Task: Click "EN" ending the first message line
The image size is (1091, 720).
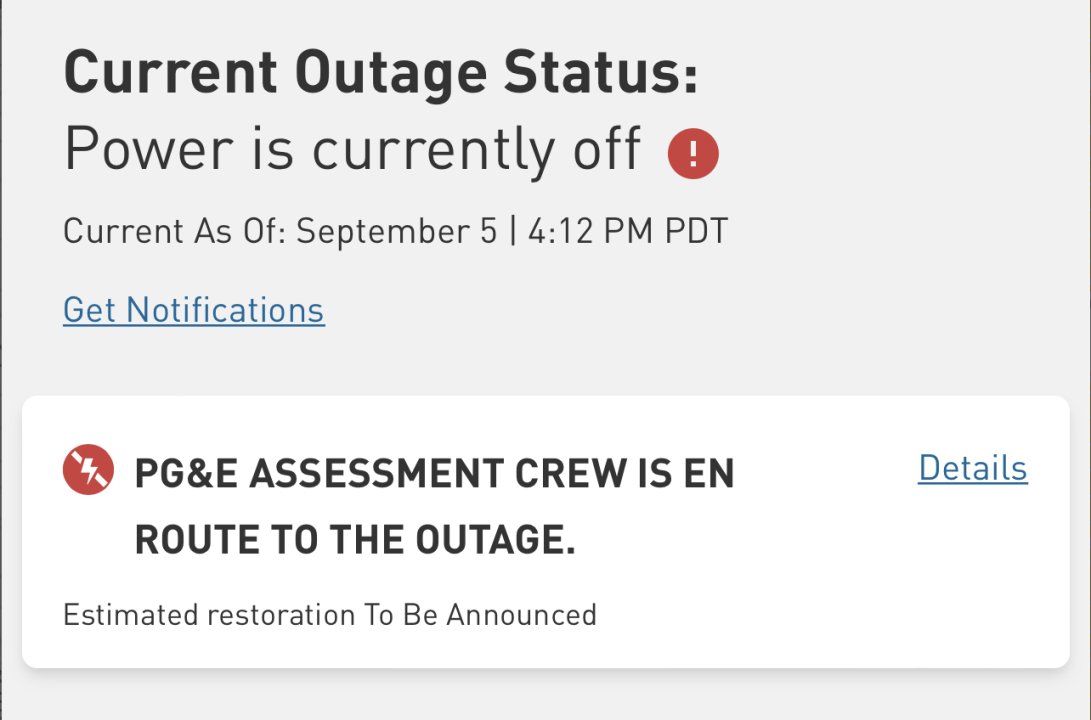Action: pyautogui.click(x=709, y=474)
